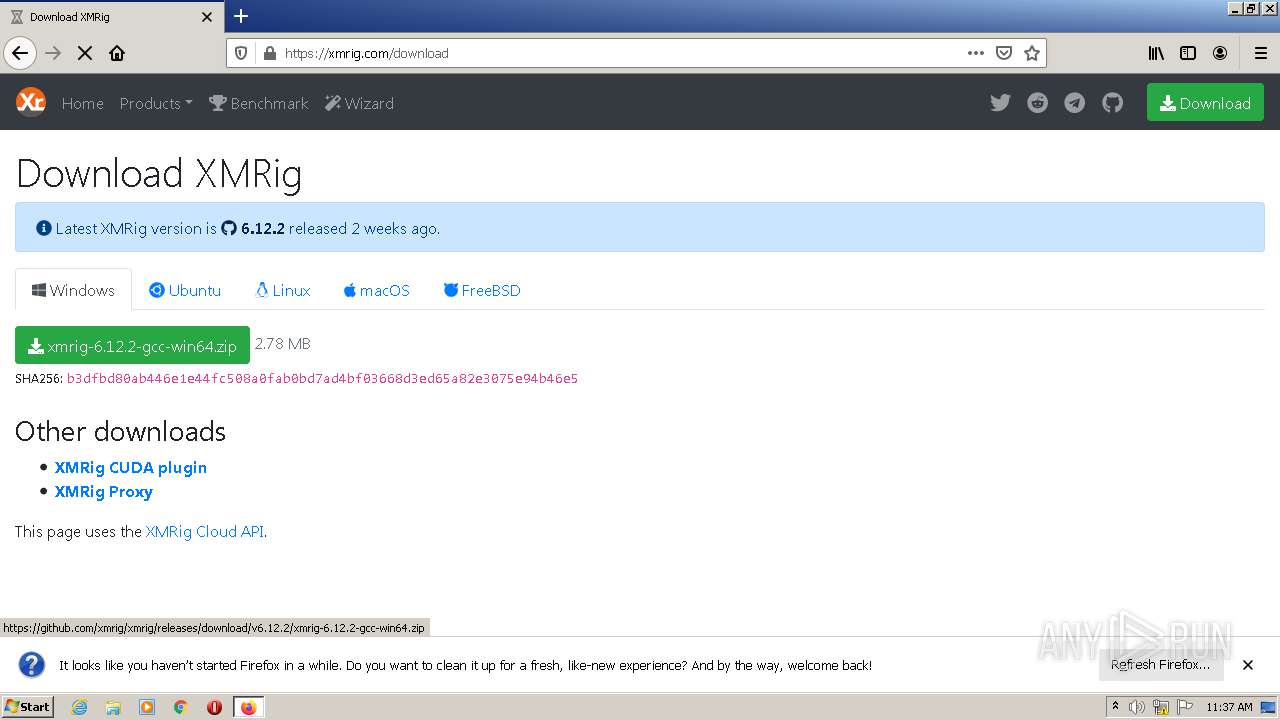Screen dimensions: 1280x720
Task: Download xmrig-6.12.2-gcc-win64.zip
Action: (x=132, y=346)
